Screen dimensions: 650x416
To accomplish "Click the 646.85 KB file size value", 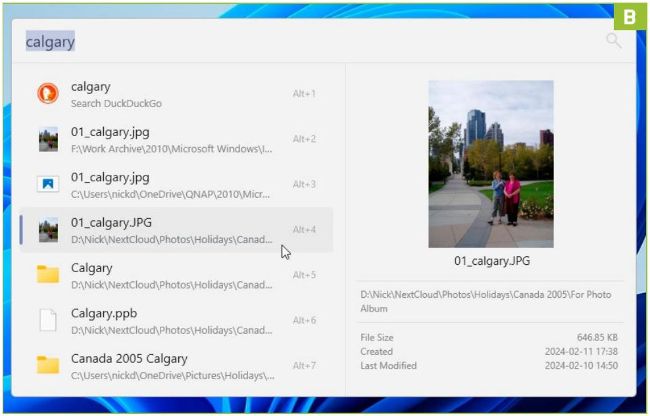I will (597, 338).
